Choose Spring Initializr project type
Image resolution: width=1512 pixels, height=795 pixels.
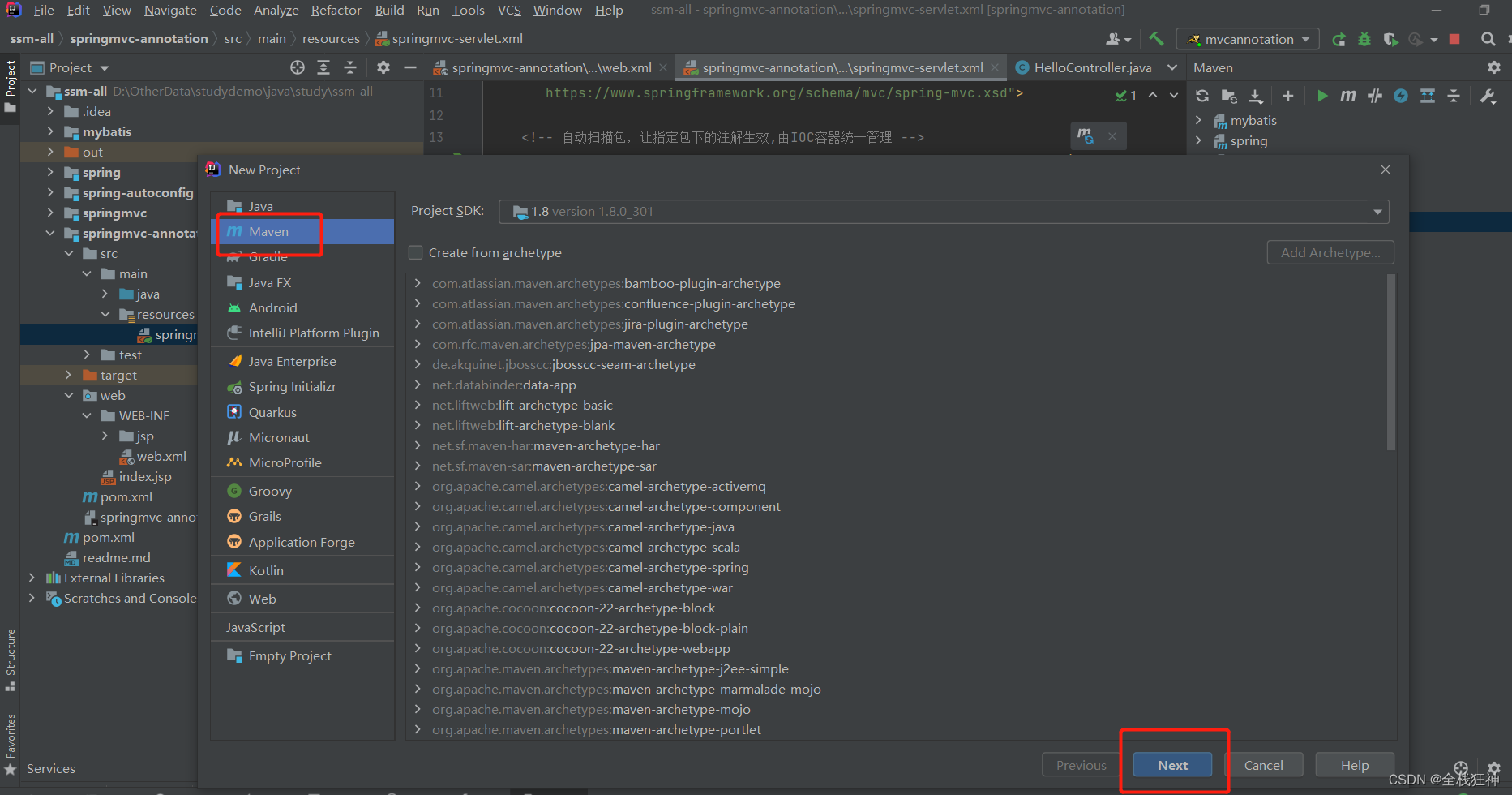coord(302,387)
